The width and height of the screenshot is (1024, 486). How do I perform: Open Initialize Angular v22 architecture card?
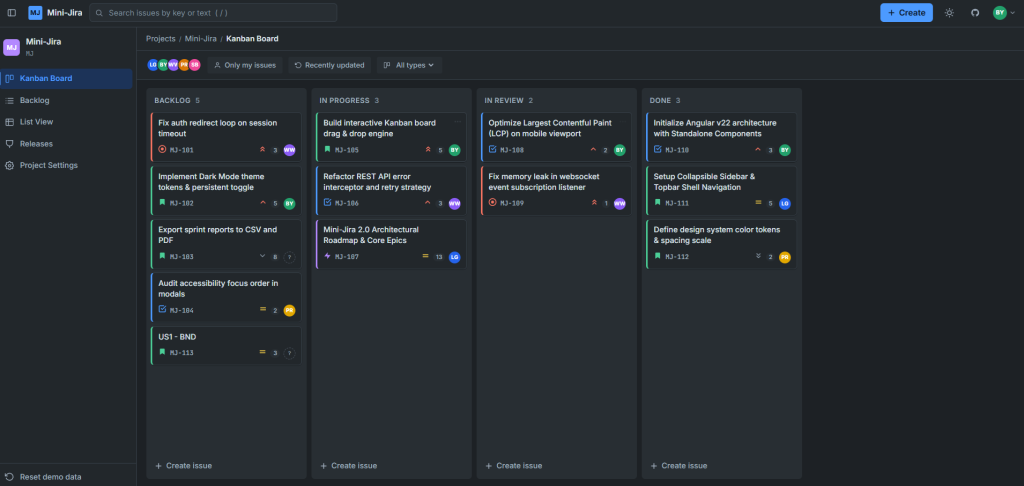722,137
